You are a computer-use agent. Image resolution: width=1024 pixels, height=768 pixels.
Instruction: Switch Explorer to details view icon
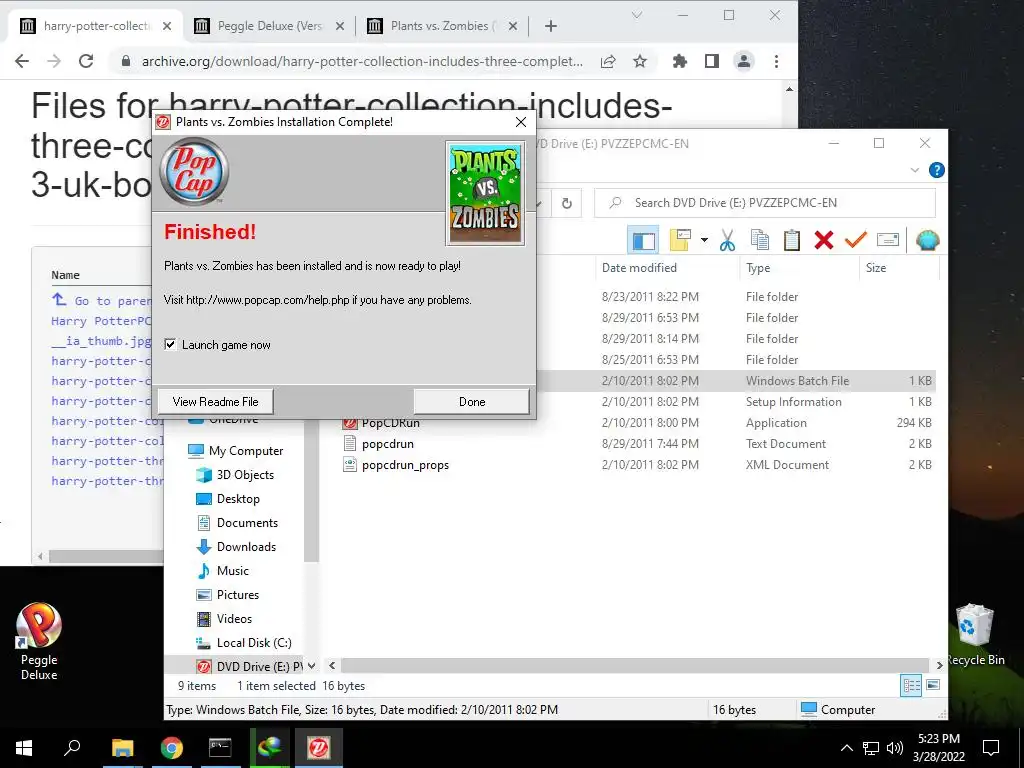coord(911,685)
